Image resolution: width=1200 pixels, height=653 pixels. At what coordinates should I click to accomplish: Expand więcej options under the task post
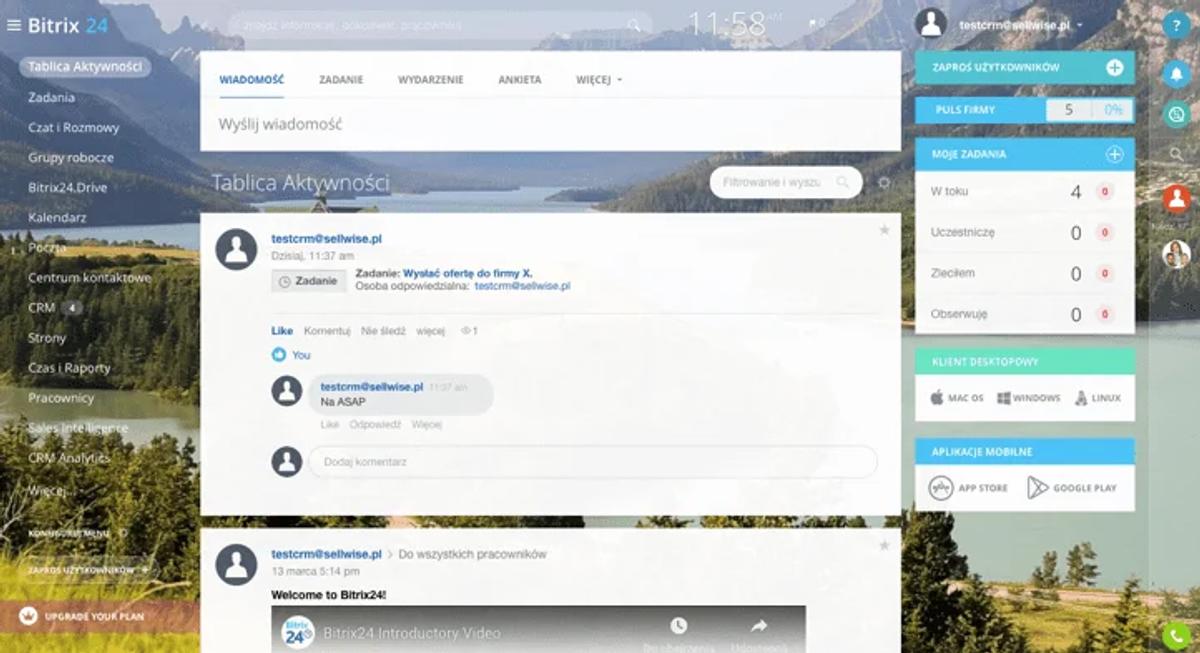click(430, 330)
